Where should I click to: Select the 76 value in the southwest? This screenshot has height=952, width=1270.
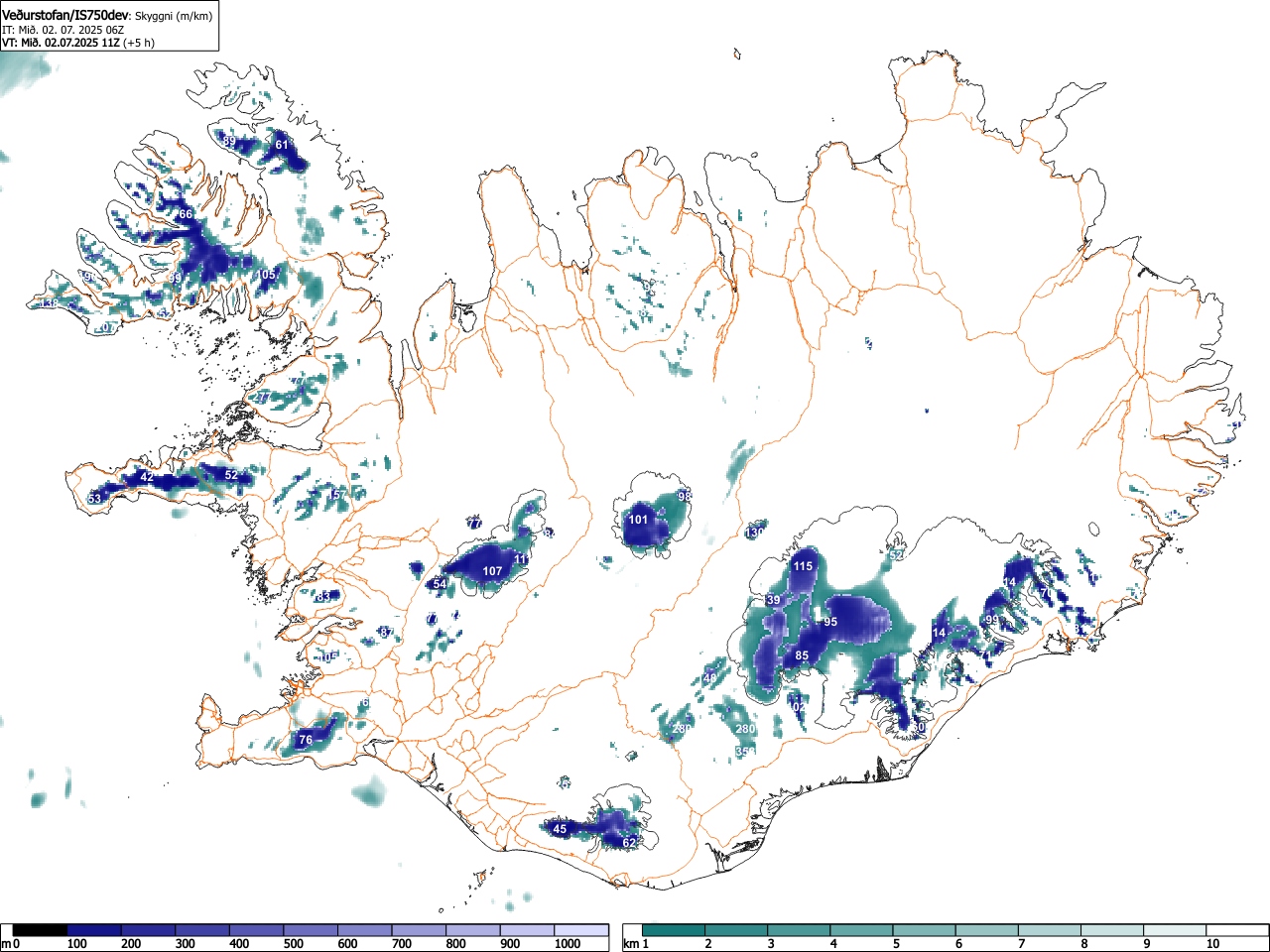(306, 740)
